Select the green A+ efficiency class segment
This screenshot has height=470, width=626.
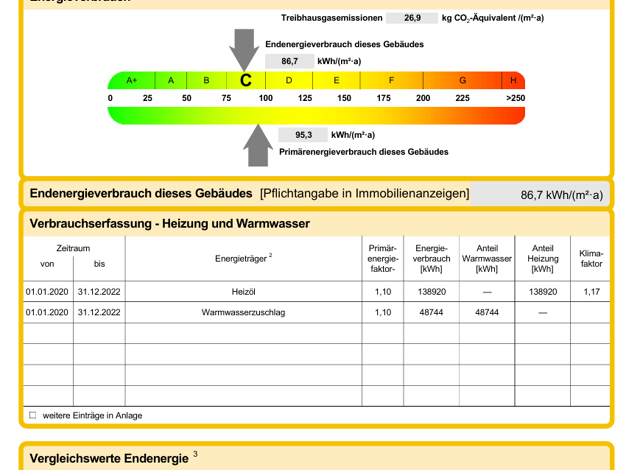point(131,80)
